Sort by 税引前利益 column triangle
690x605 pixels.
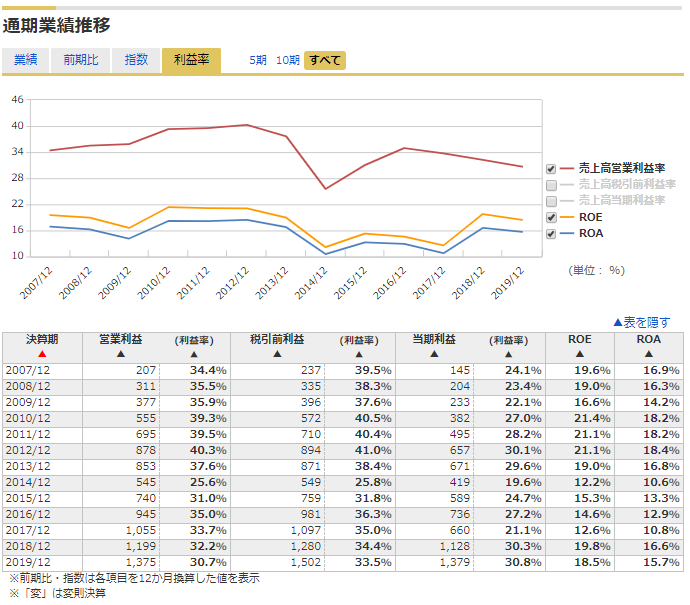click(277, 354)
